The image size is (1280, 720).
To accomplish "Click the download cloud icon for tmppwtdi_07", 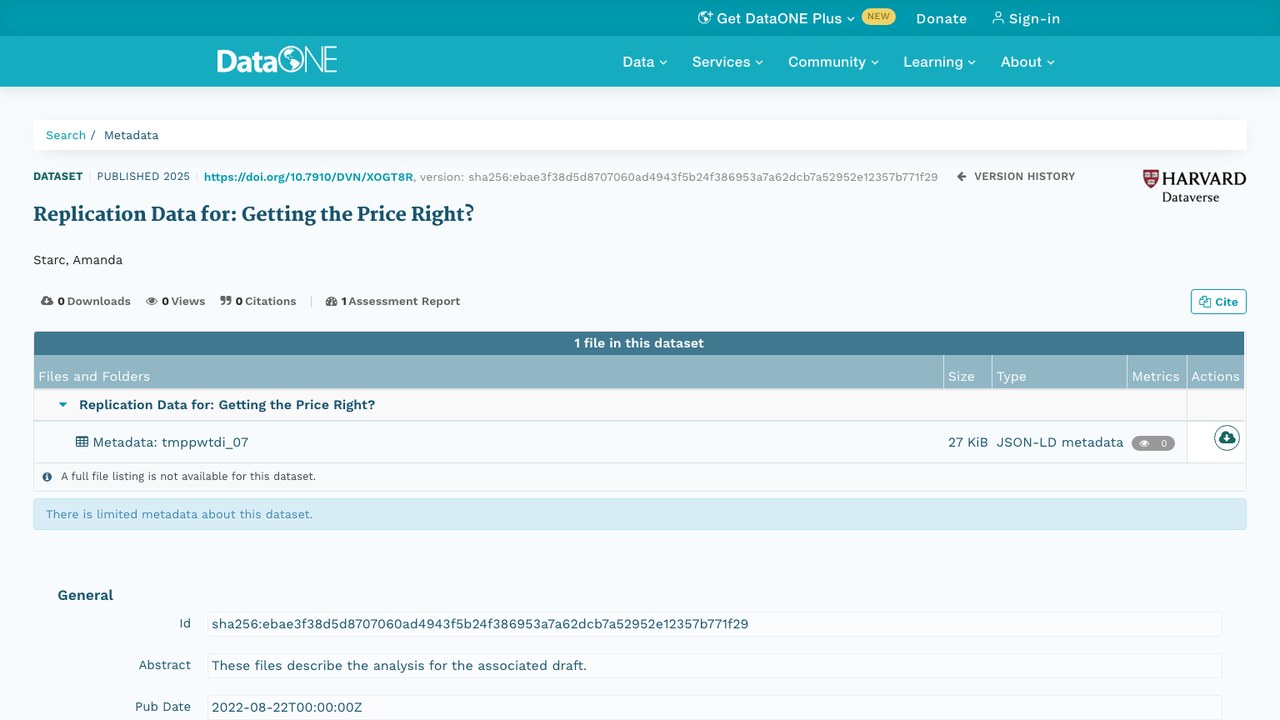I will pos(1227,438).
